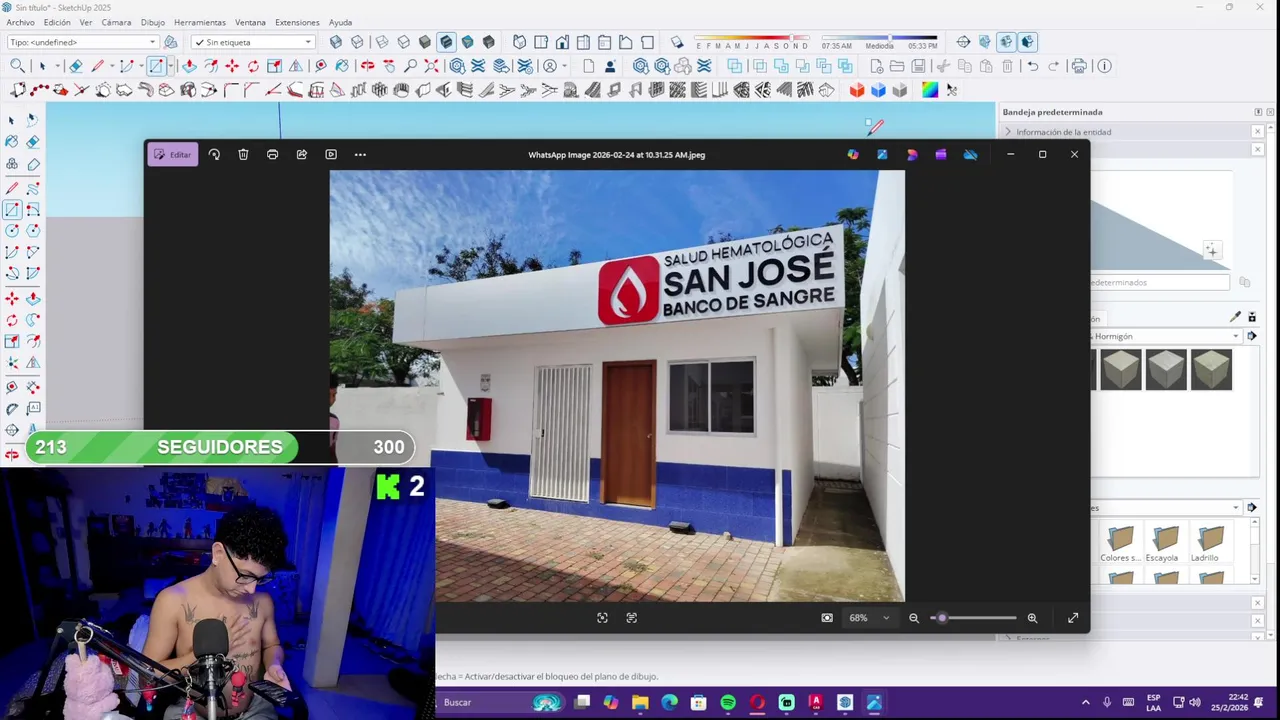Click the blue cube extension icon
The width and height of the screenshot is (1280, 720).
(x=878, y=90)
